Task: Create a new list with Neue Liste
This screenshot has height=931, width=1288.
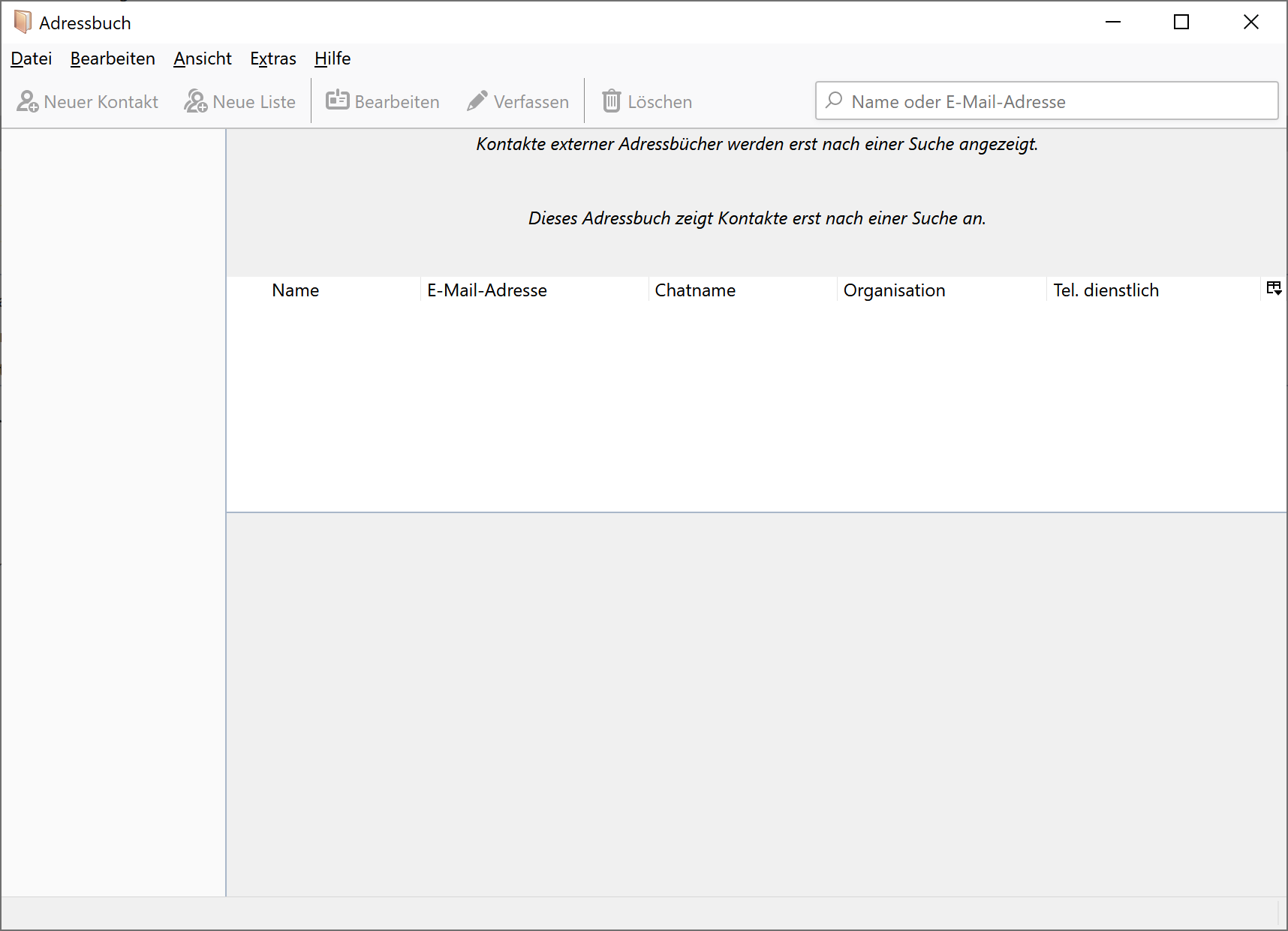Action: [x=240, y=101]
